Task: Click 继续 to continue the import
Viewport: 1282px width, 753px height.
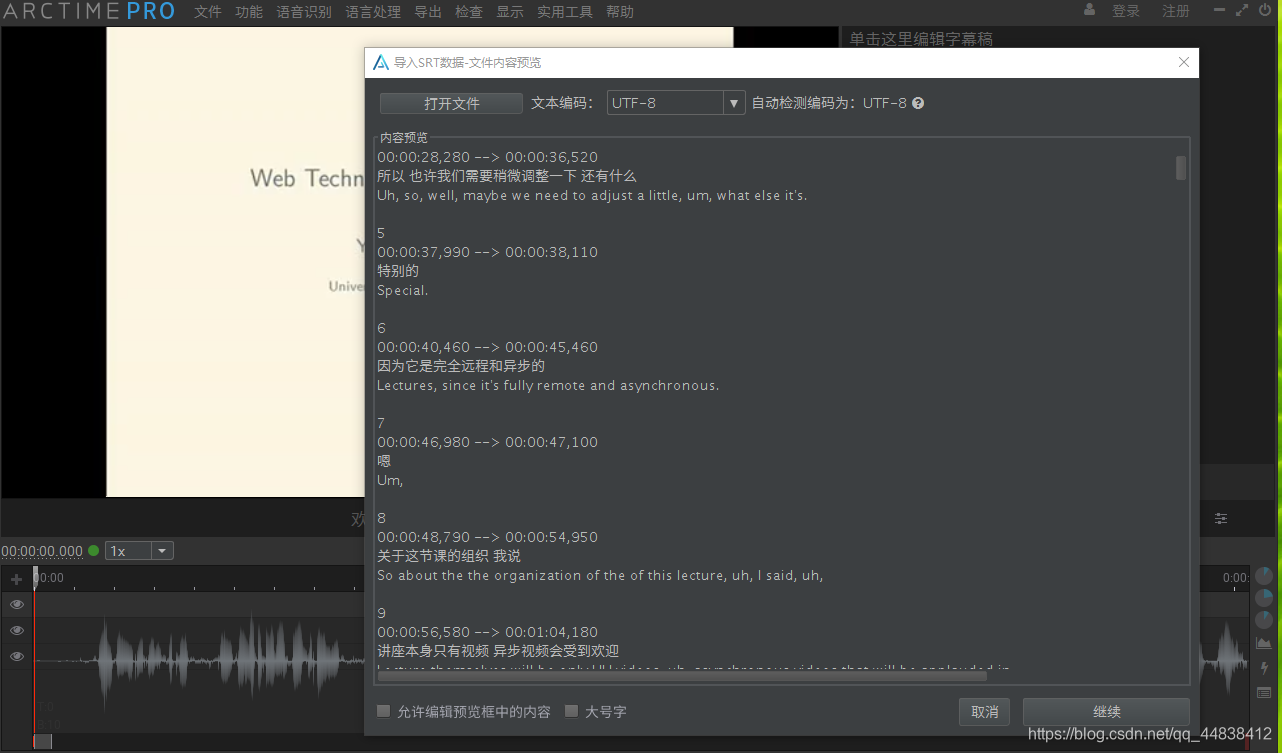Action: (1106, 712)
